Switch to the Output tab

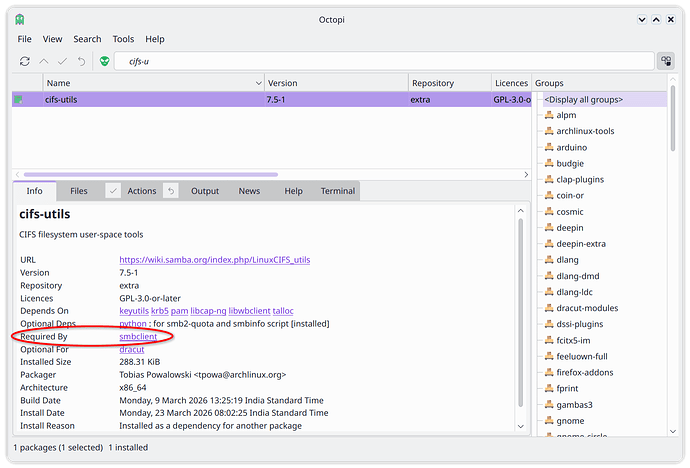[205, 191]
